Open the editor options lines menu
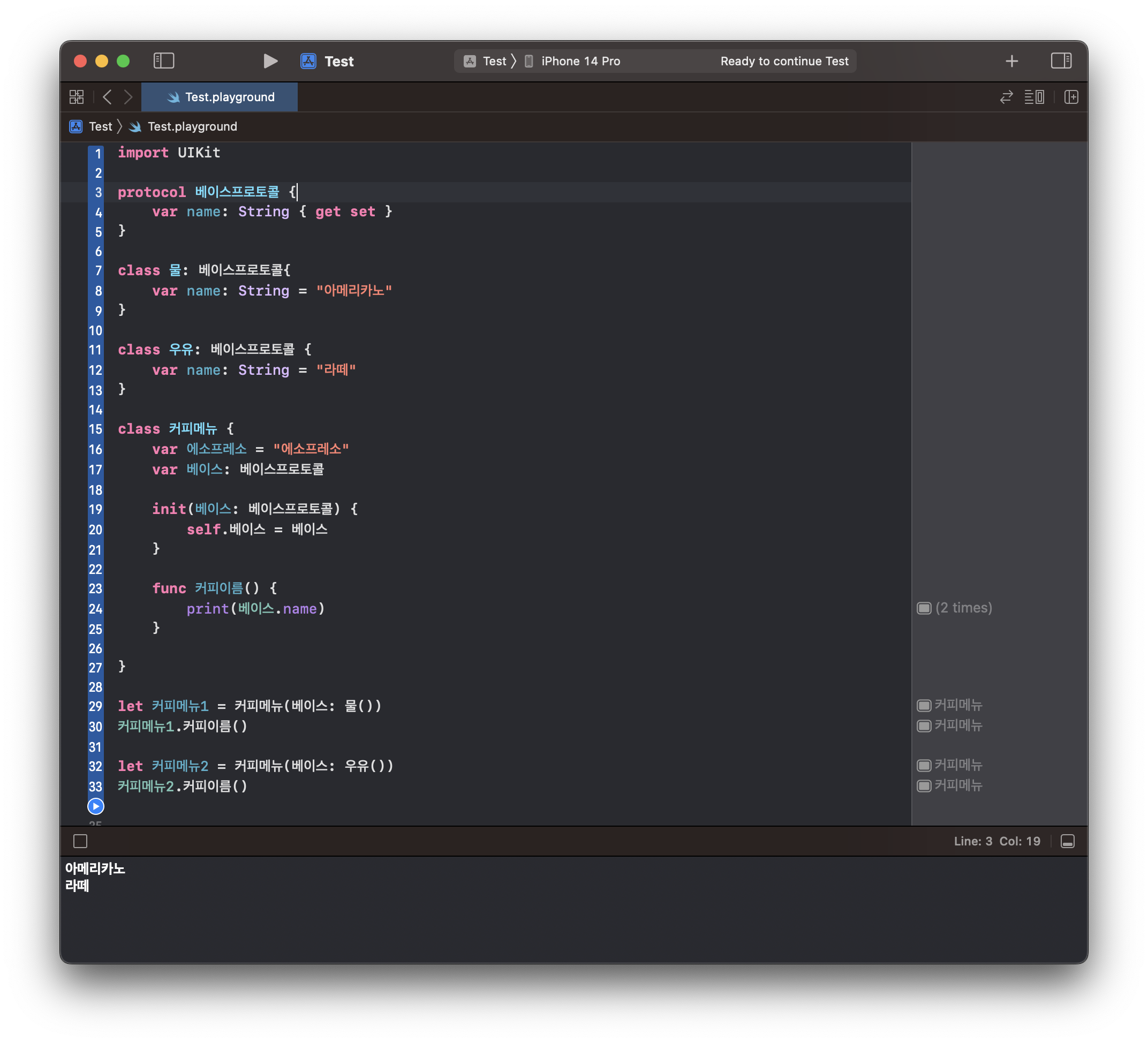The image size is (1148, 1043). click(x=1033, y=97)
